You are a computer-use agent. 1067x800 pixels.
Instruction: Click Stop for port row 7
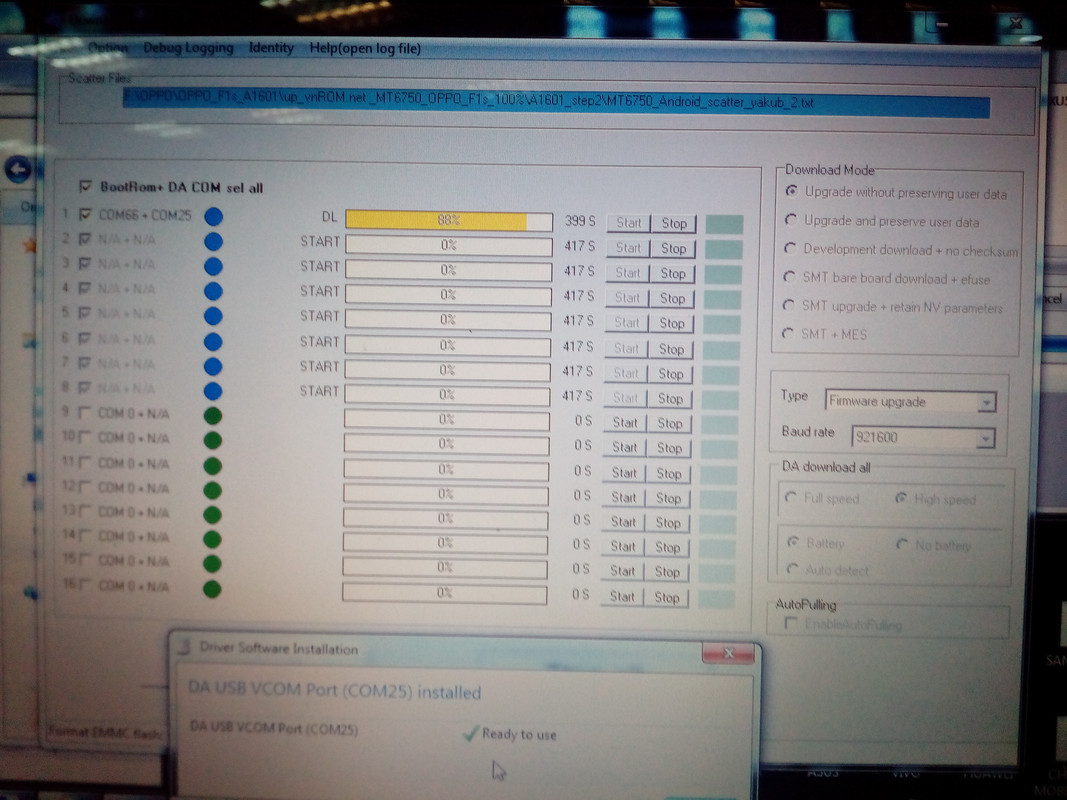coord(670,373)
